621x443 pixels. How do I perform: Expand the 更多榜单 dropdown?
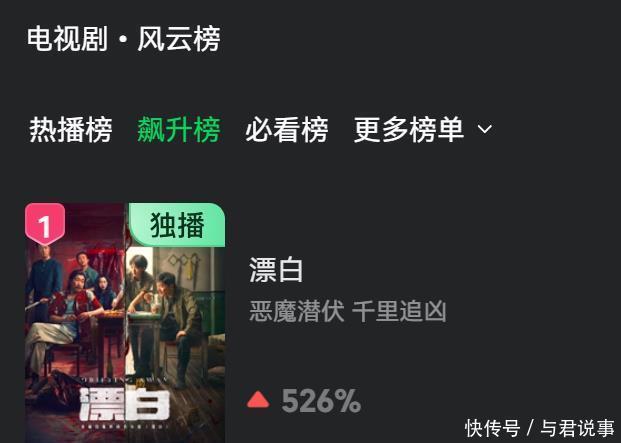[x=423, y=129]
